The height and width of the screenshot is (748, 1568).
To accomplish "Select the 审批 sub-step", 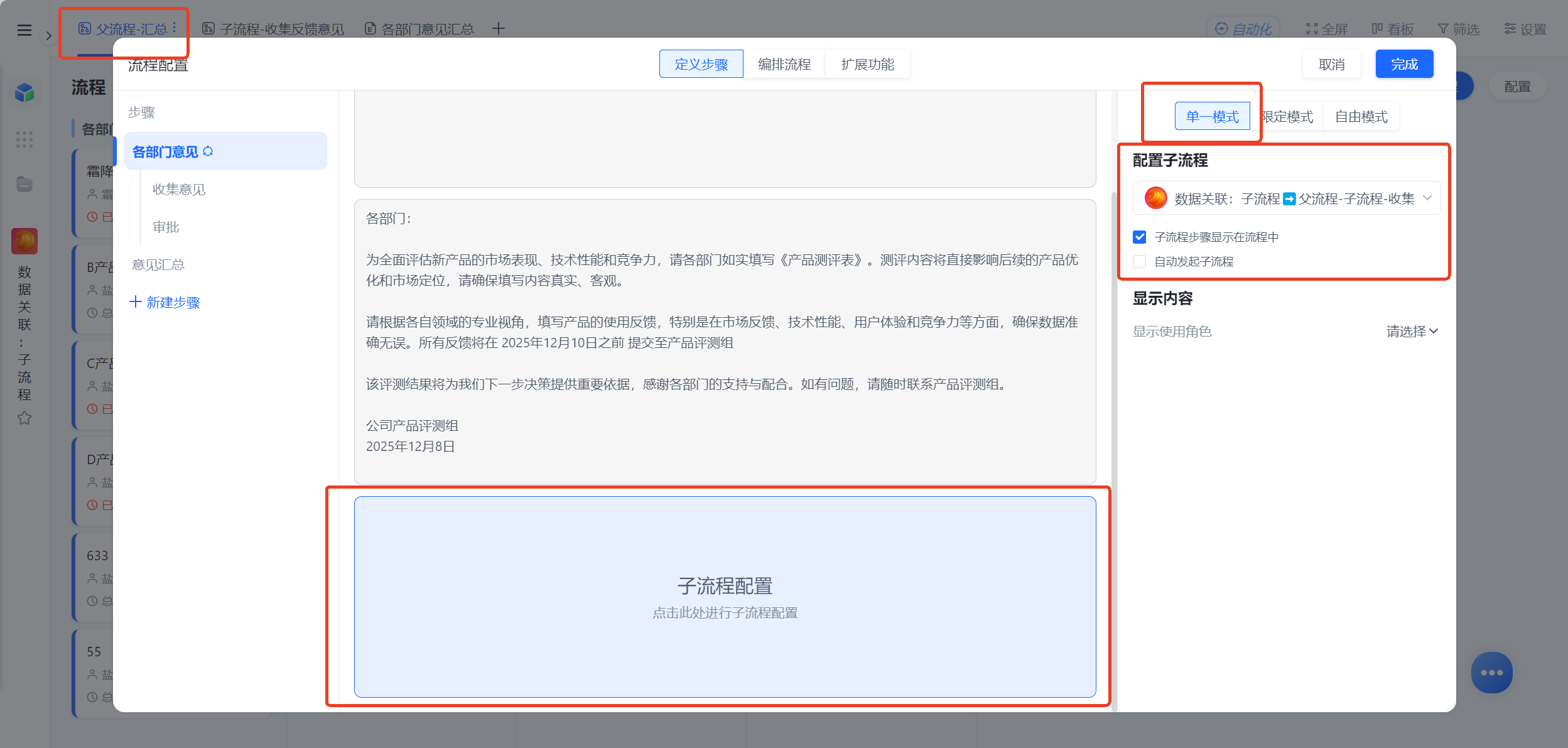I will pyautogui.click(x=166, y=227).
